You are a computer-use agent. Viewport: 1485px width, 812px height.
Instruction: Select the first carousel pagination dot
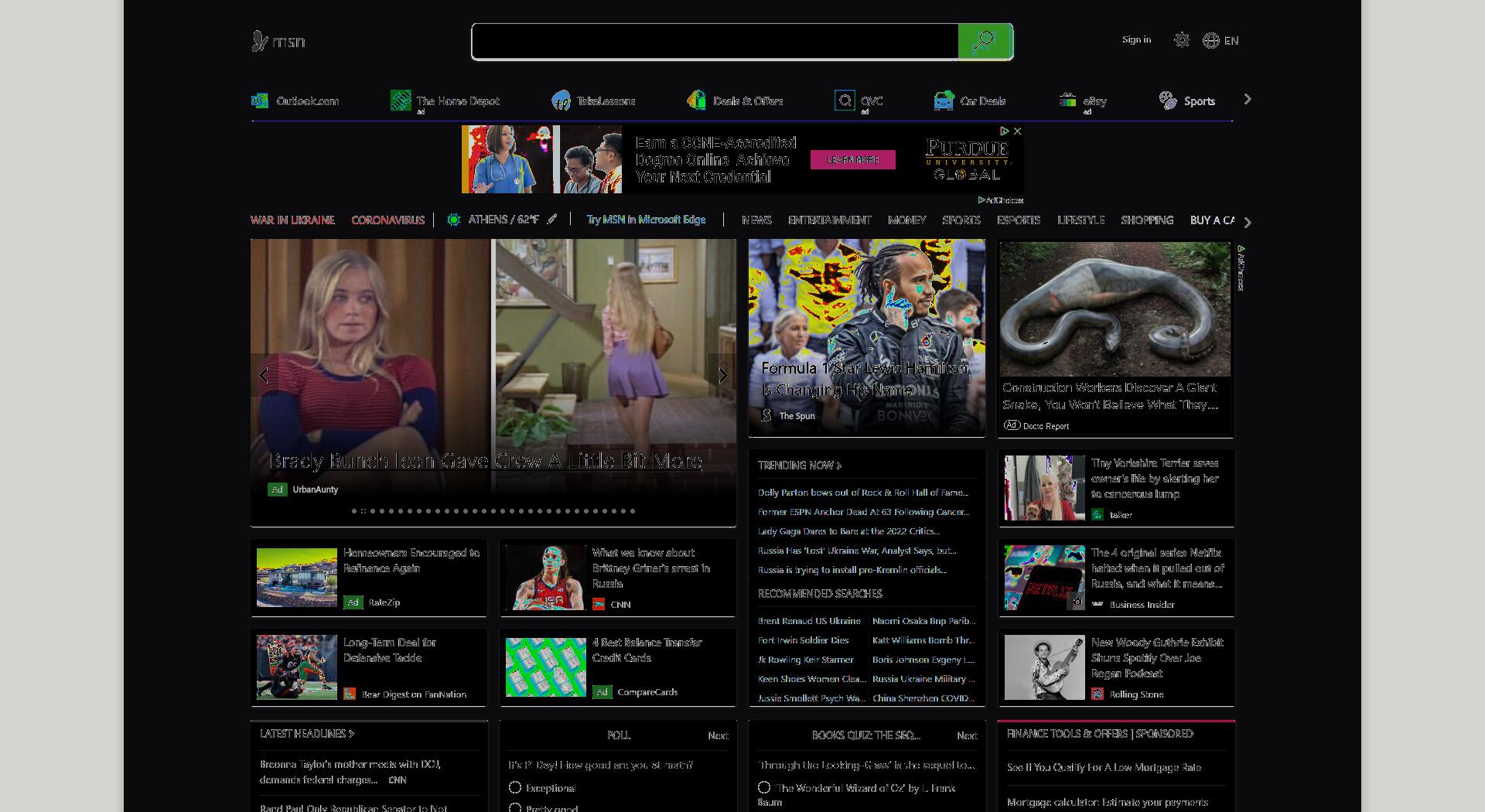point(354,511)
